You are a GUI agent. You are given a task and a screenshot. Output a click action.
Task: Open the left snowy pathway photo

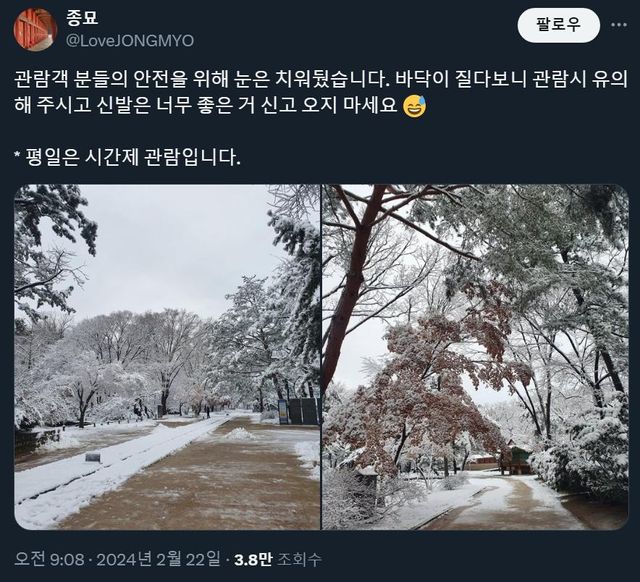click(x=167, y=357)
